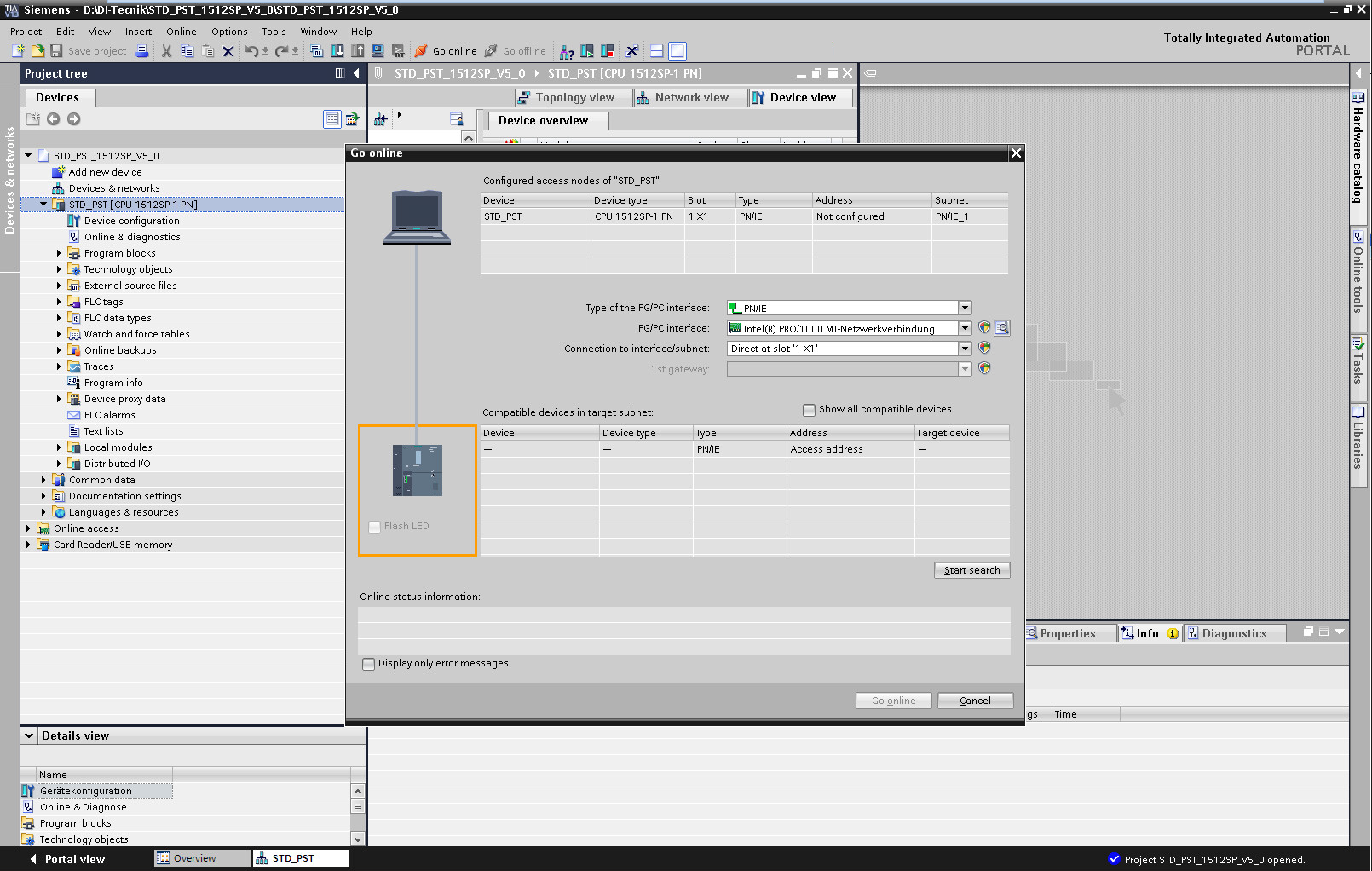Open the Type of PG/PC interface dropdown
Screen dimensions: 1372x871
point(965,308)
